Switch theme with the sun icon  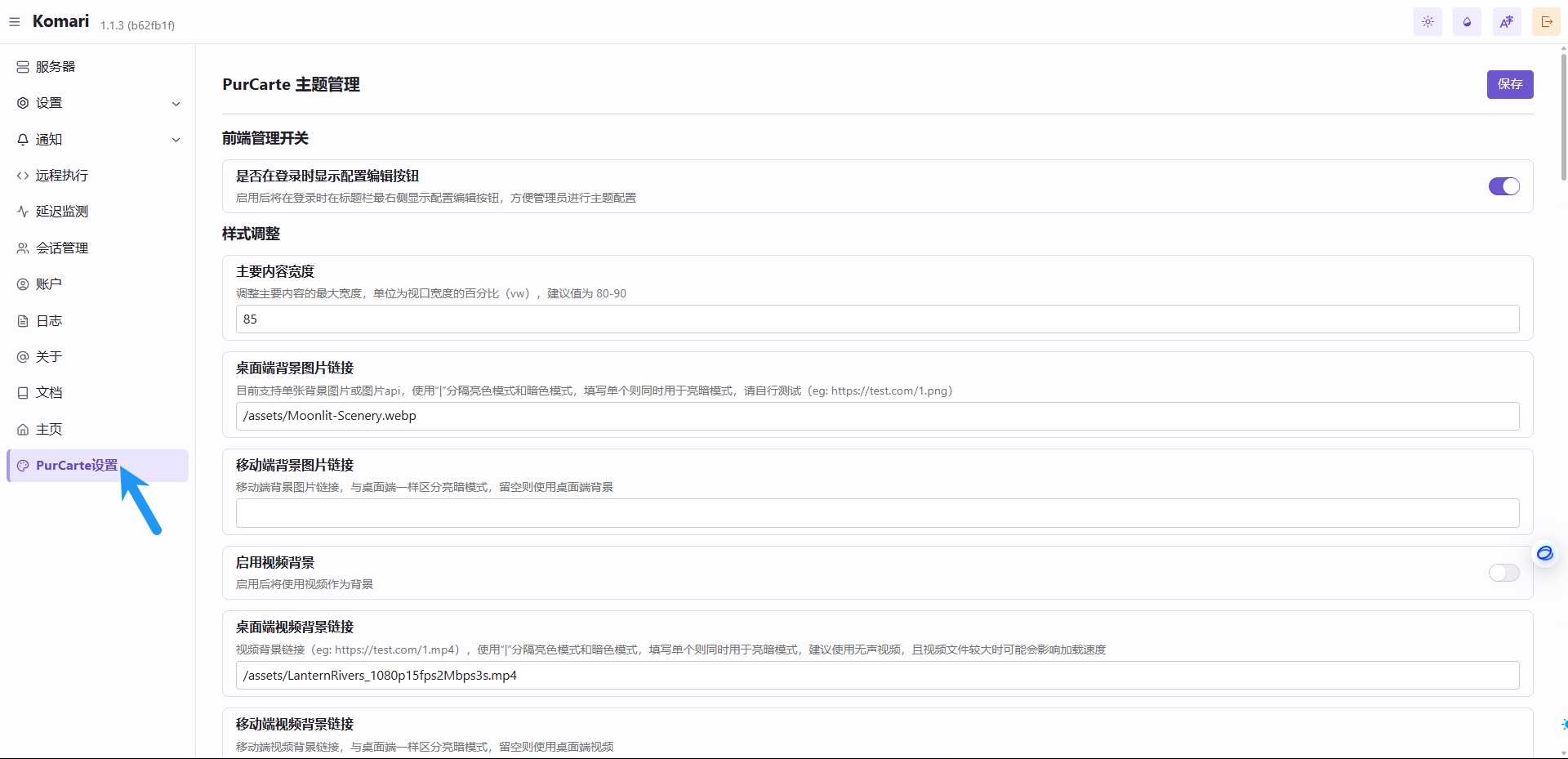pyautogui.click(x=1428, y=22)
